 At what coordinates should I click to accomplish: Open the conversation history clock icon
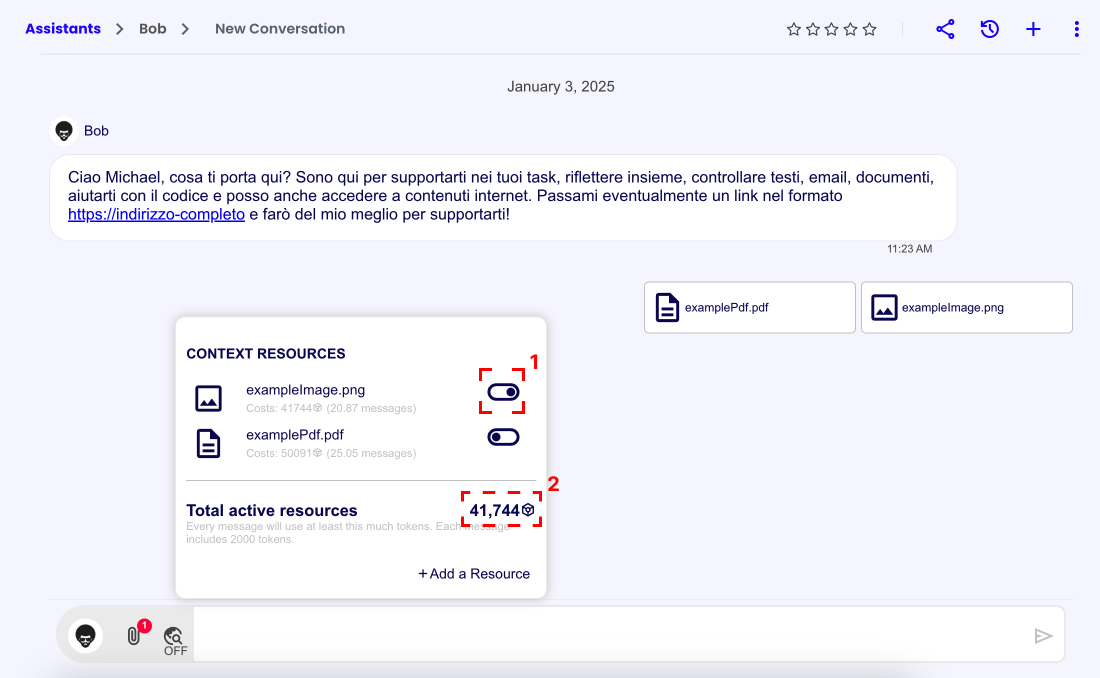click(x=989, y=29)
